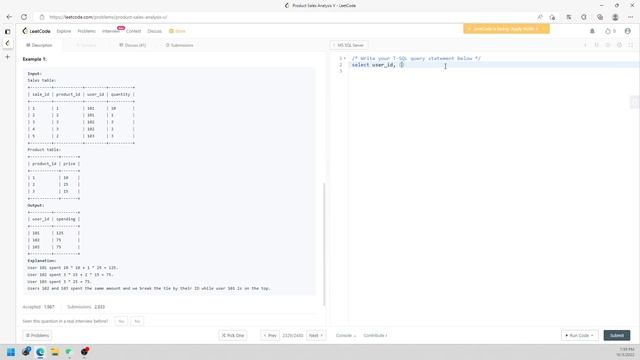Switch to the Discuss tab
Screen dimensions: 640x360
[x=133, y=45]
